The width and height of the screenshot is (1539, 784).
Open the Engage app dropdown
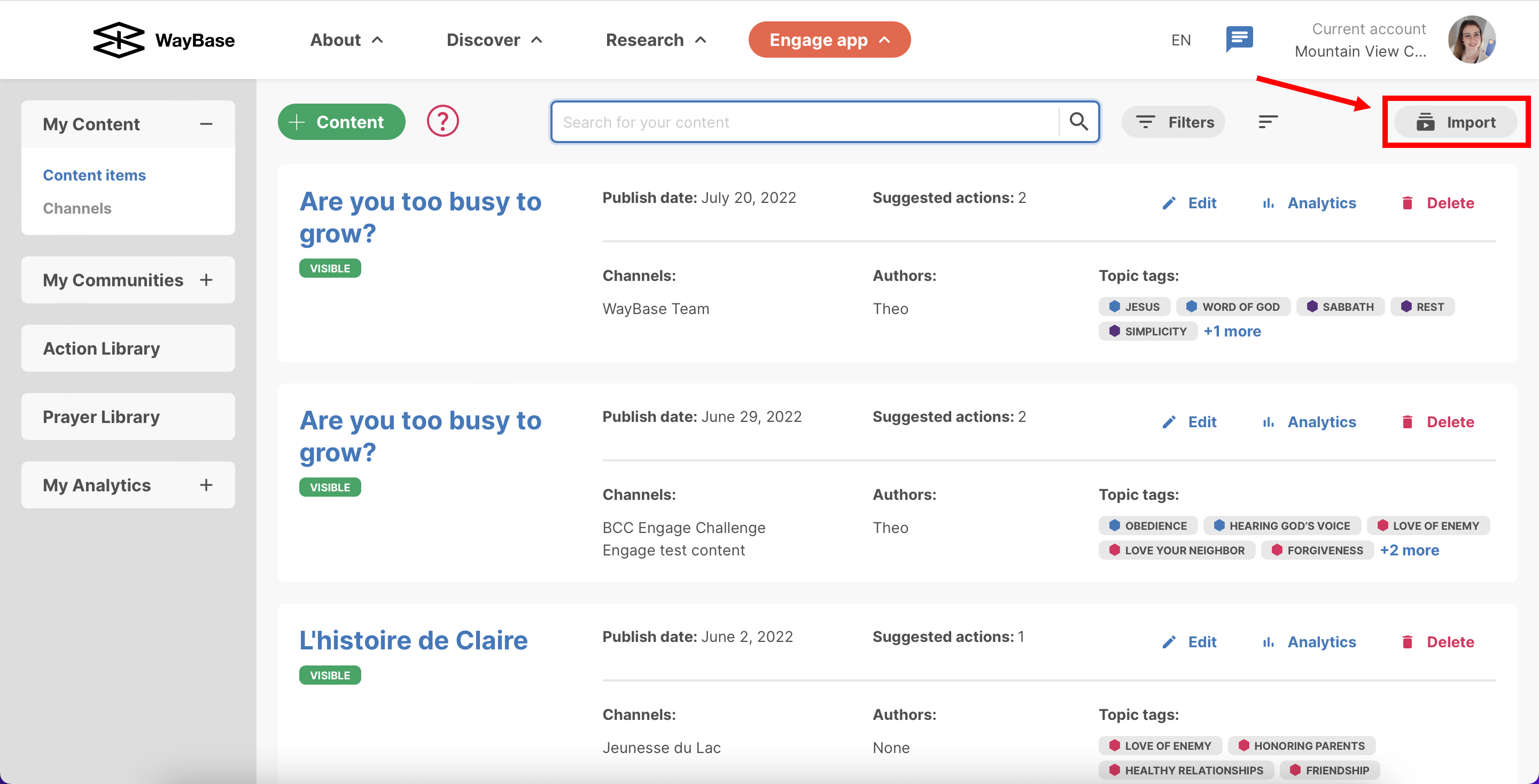click(x=829, y=40)
